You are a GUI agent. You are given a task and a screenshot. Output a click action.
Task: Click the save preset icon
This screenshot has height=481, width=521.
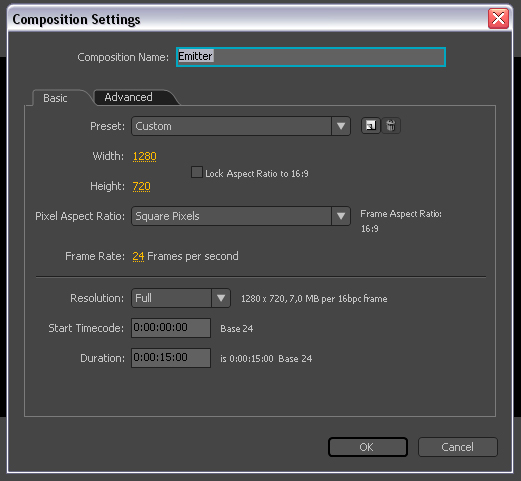pyautogui.click(x=371, y=126)
